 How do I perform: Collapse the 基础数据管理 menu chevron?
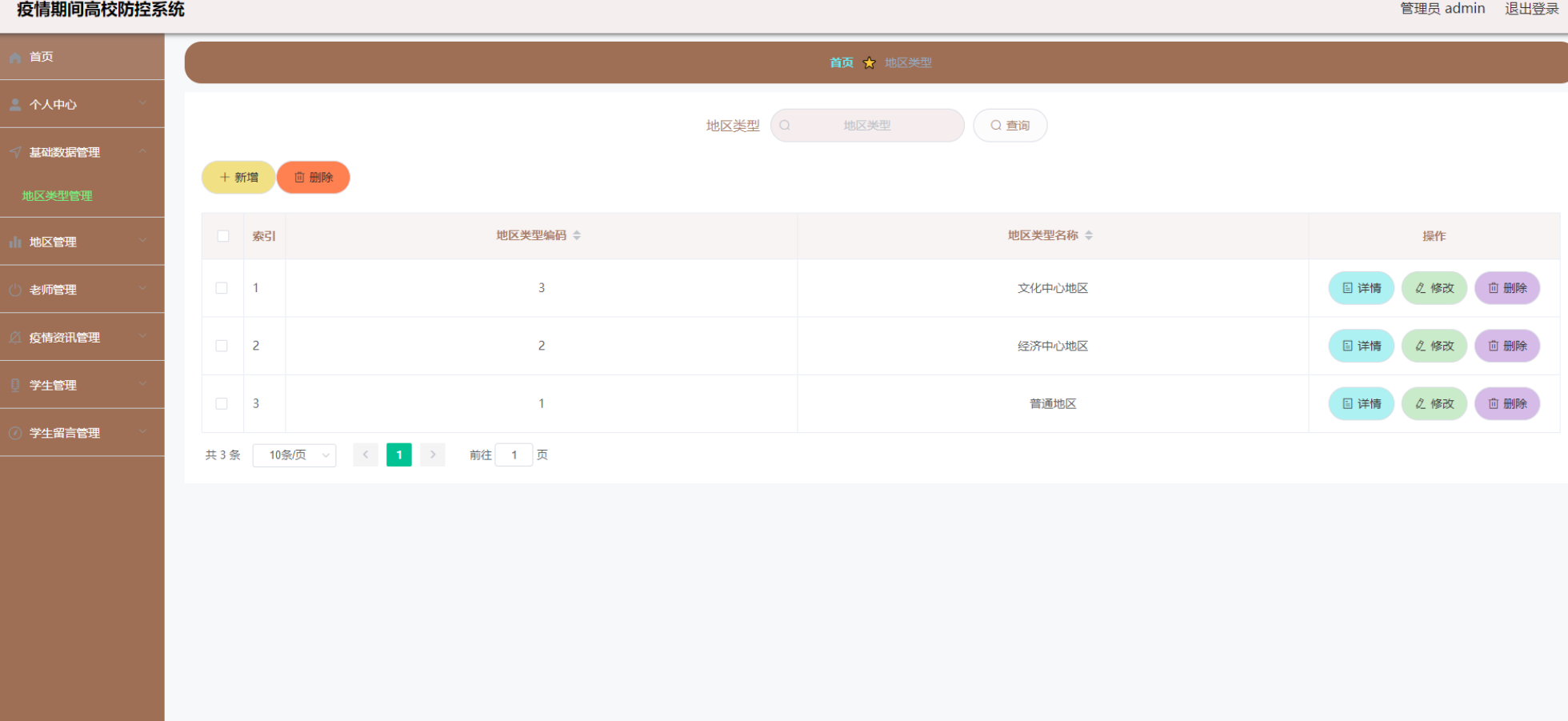(142, 151)
